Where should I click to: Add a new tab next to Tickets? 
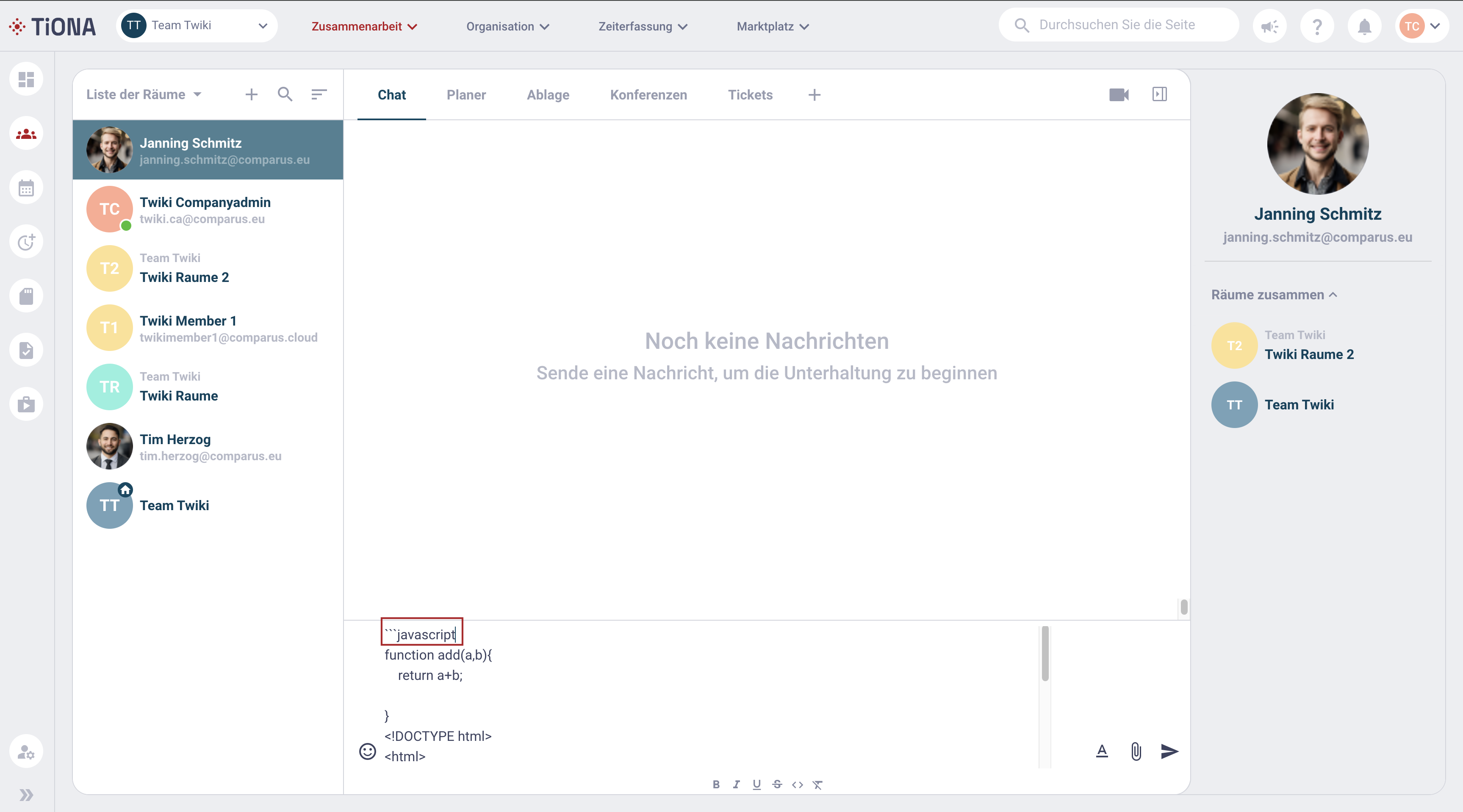[815, 95]
